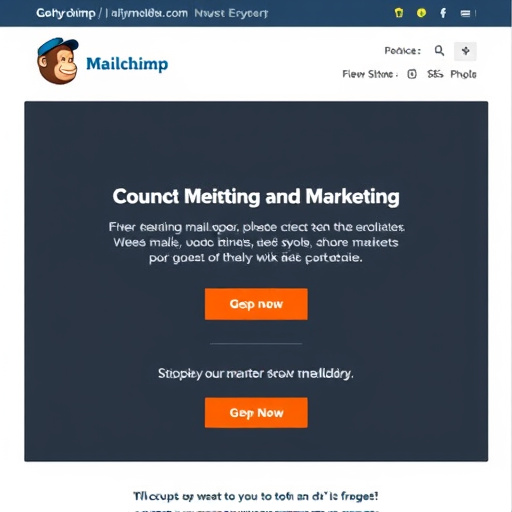Click the lower orange "Gep Now" button
Screen dimensions: 512x512
point(256,413)
